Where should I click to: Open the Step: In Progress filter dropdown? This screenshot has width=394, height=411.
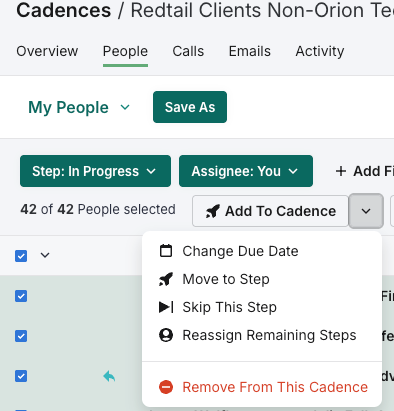pos(95,171)
